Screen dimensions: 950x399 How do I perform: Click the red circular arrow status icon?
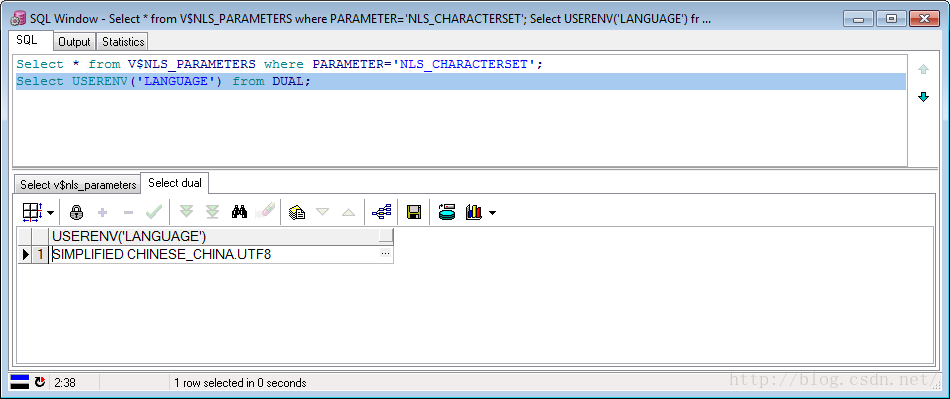click(x=40, y=382)
